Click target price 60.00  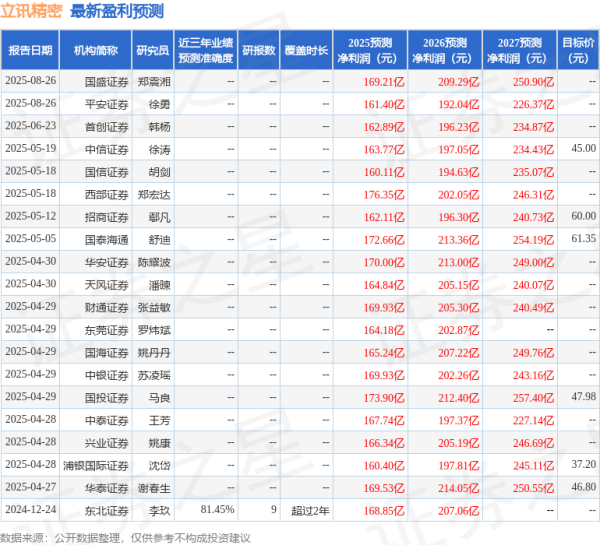tap(584, 216)
